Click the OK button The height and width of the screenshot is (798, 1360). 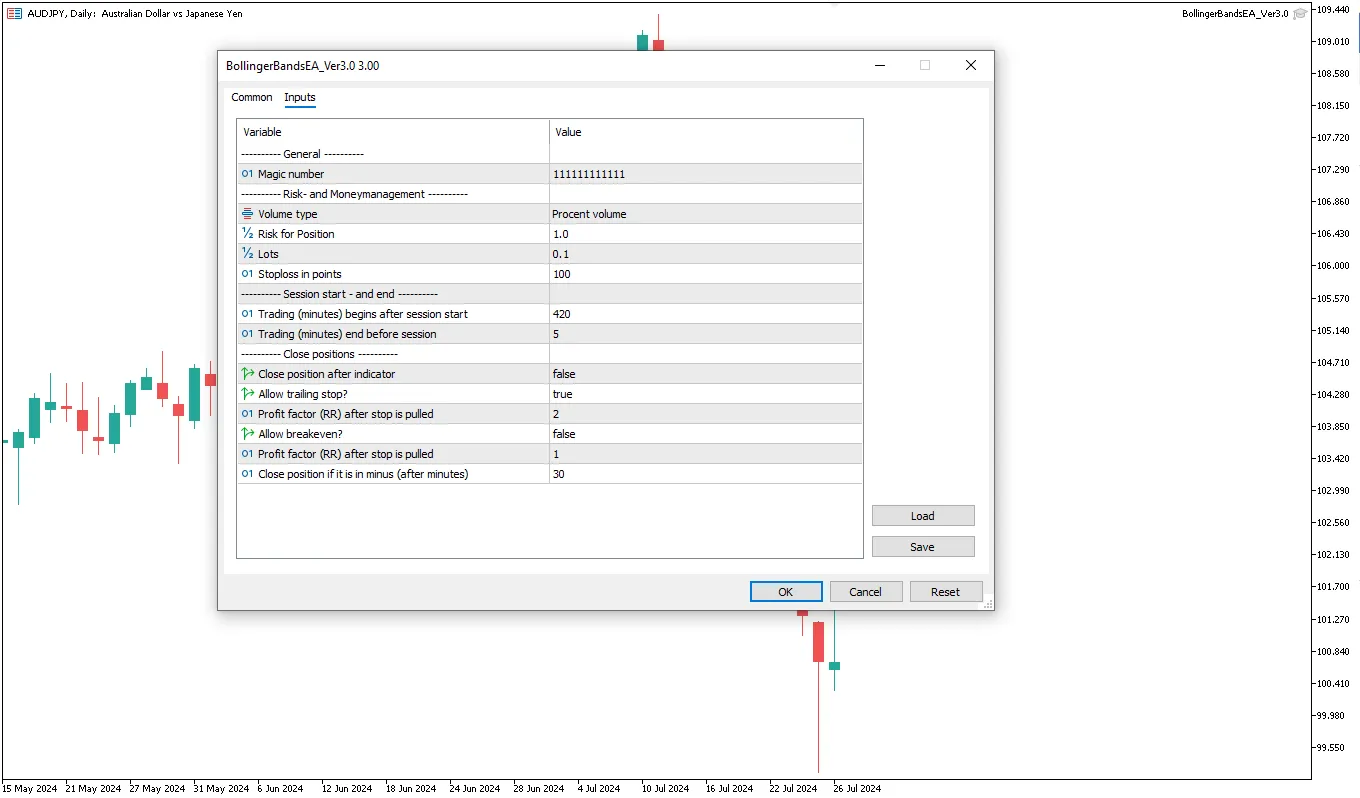(x=786, y=592)
